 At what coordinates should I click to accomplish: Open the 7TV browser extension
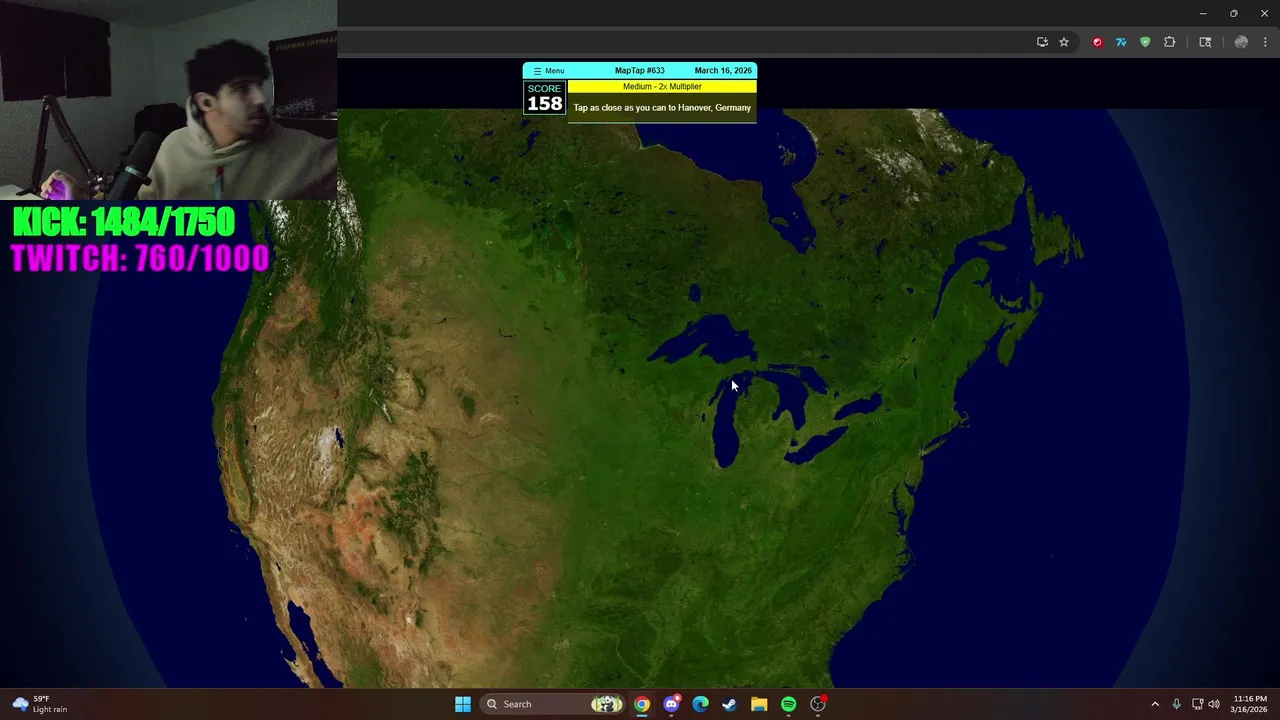(x=1121, y=42)
